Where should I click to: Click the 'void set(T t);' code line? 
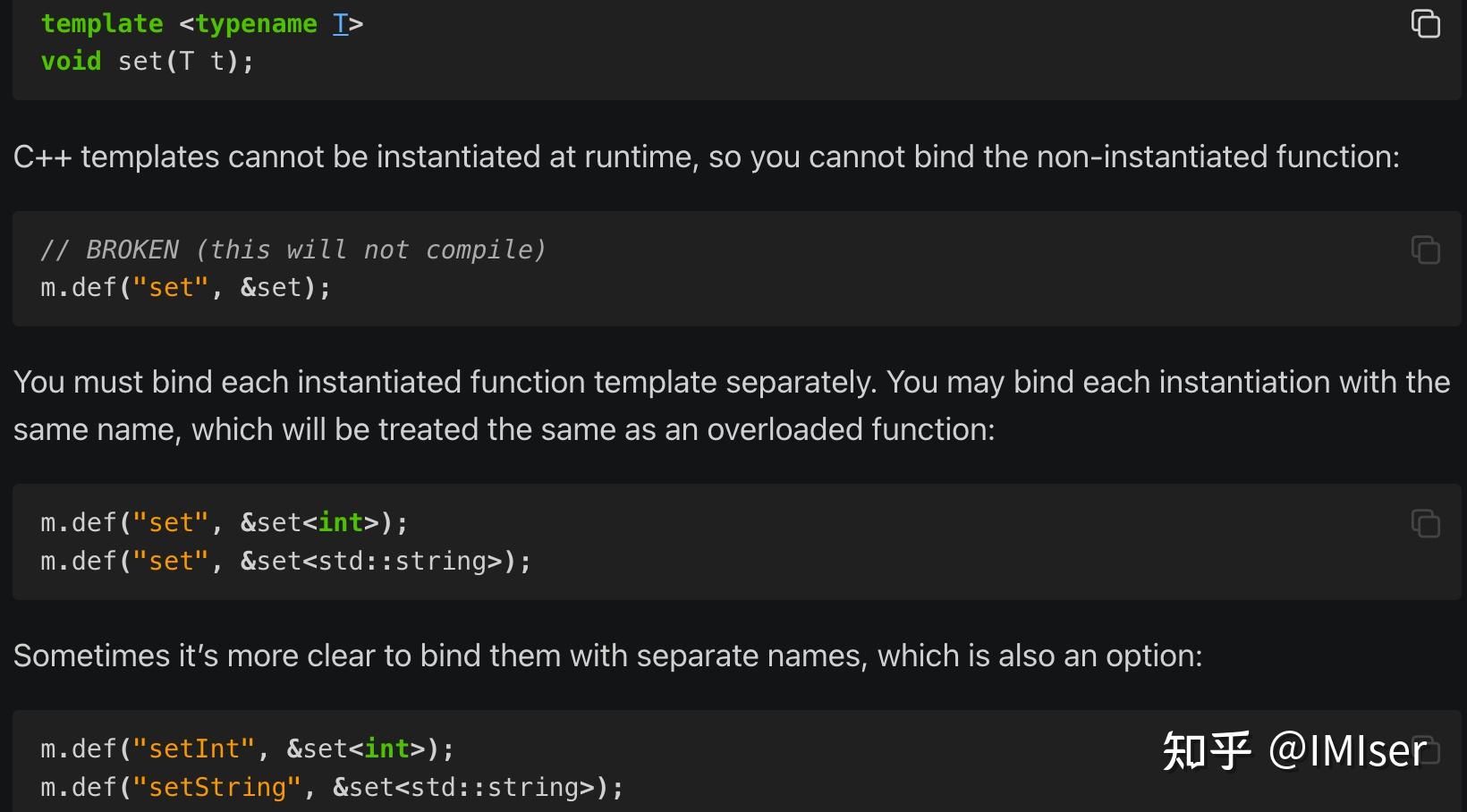click(148, 62)
